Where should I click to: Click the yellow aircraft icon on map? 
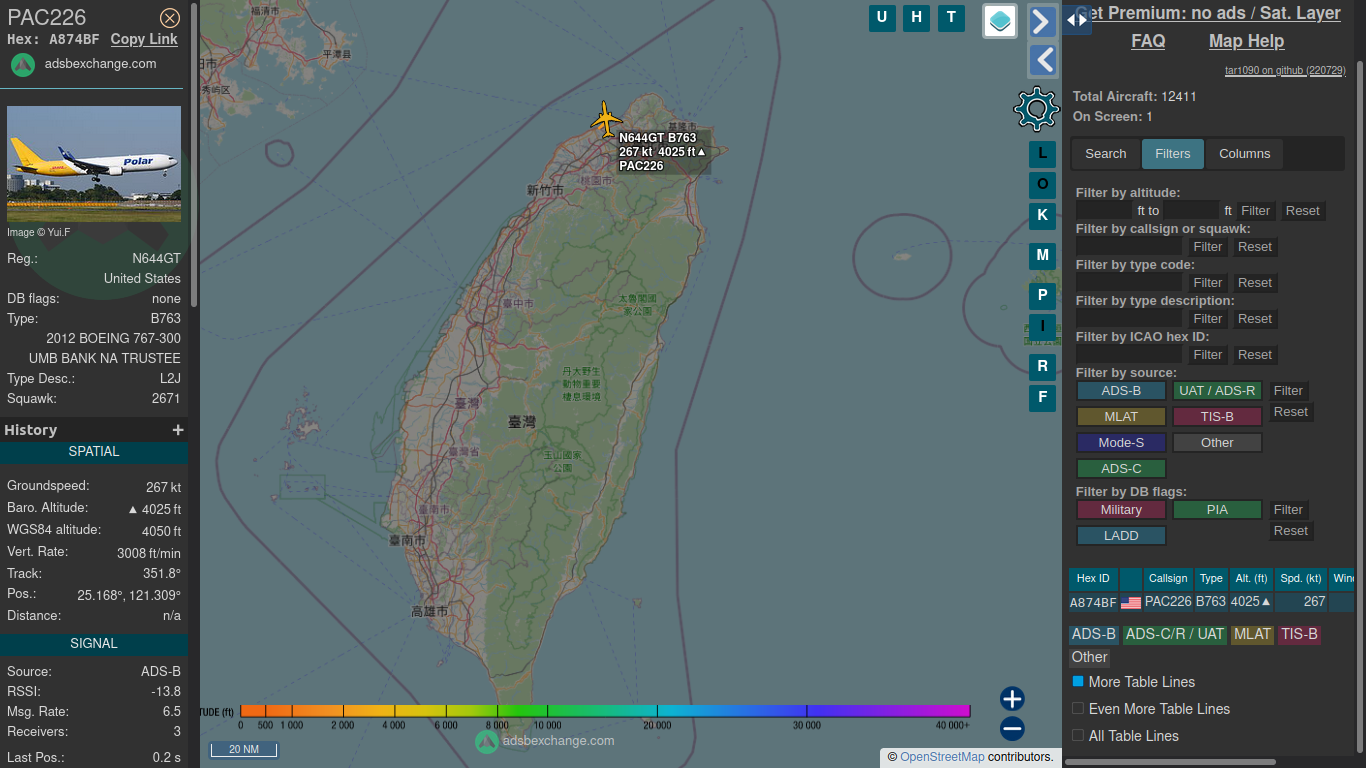tap(605, 119)
